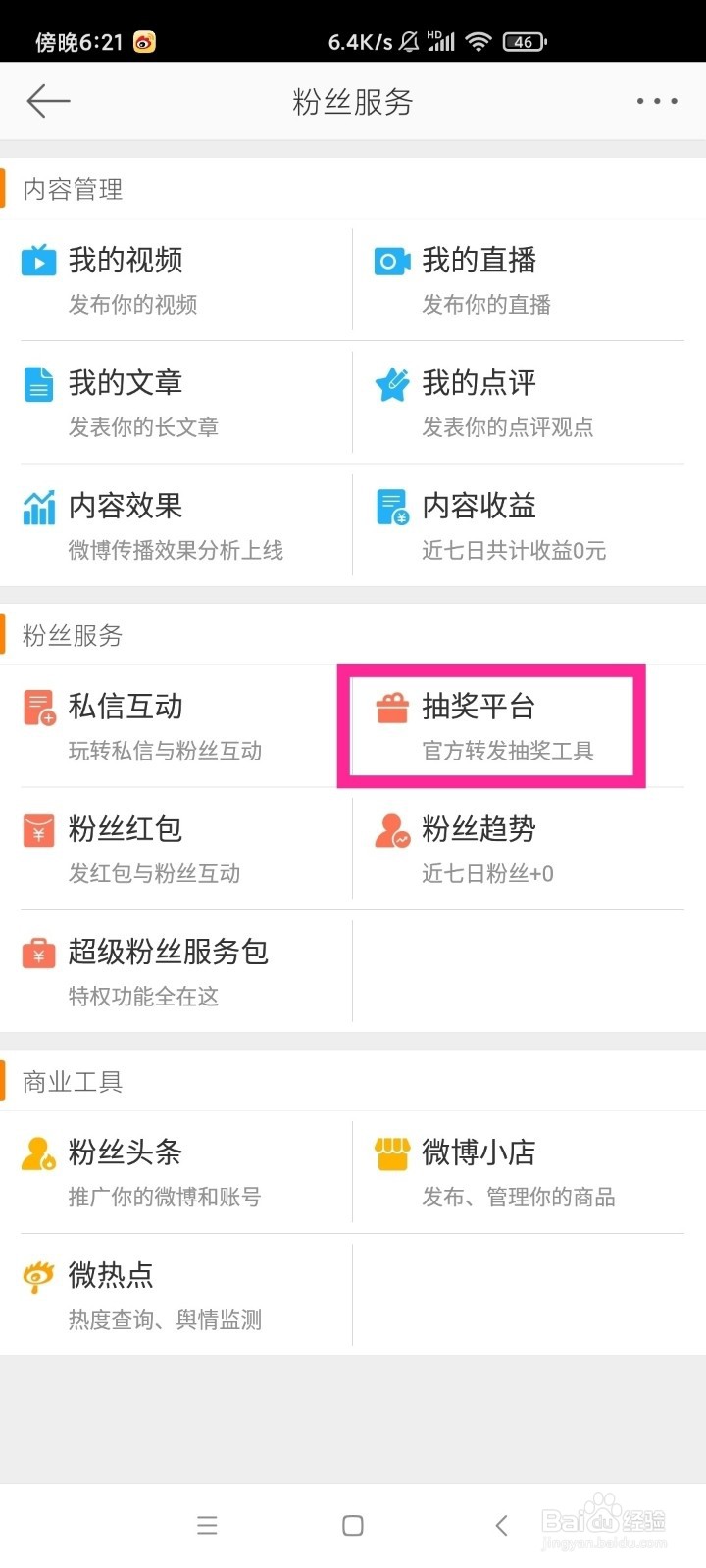Tap the 粉丝红包 red envelope icon

click(x=39, y=830)
